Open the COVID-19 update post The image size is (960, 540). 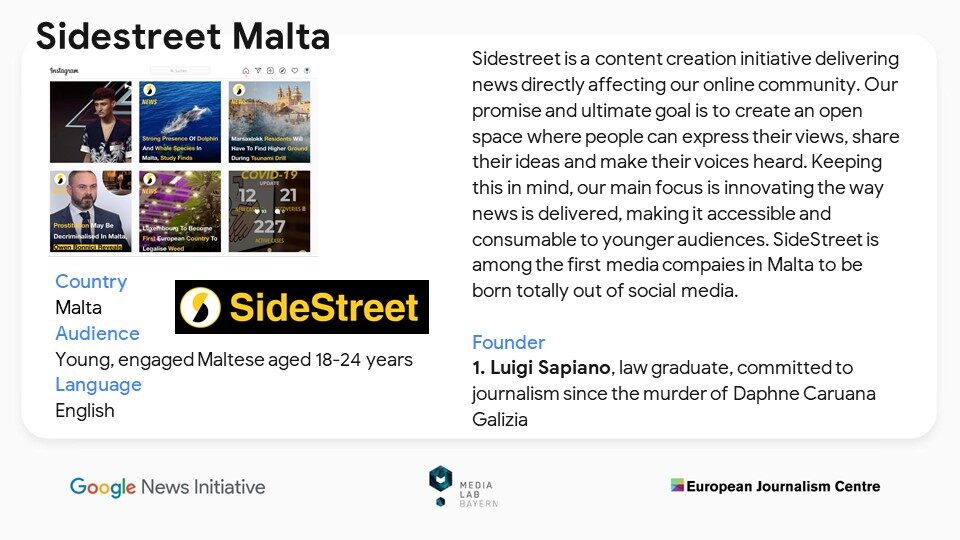269,211
